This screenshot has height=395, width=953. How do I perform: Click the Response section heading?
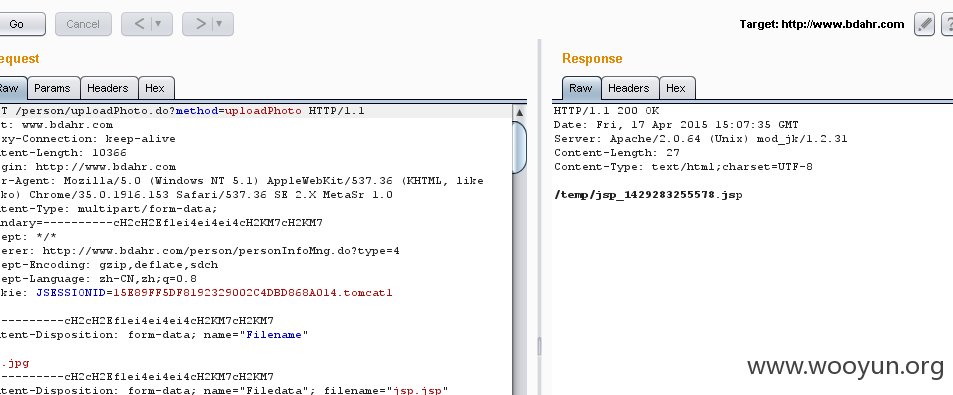pyautogui.click(x=592, y=58)
